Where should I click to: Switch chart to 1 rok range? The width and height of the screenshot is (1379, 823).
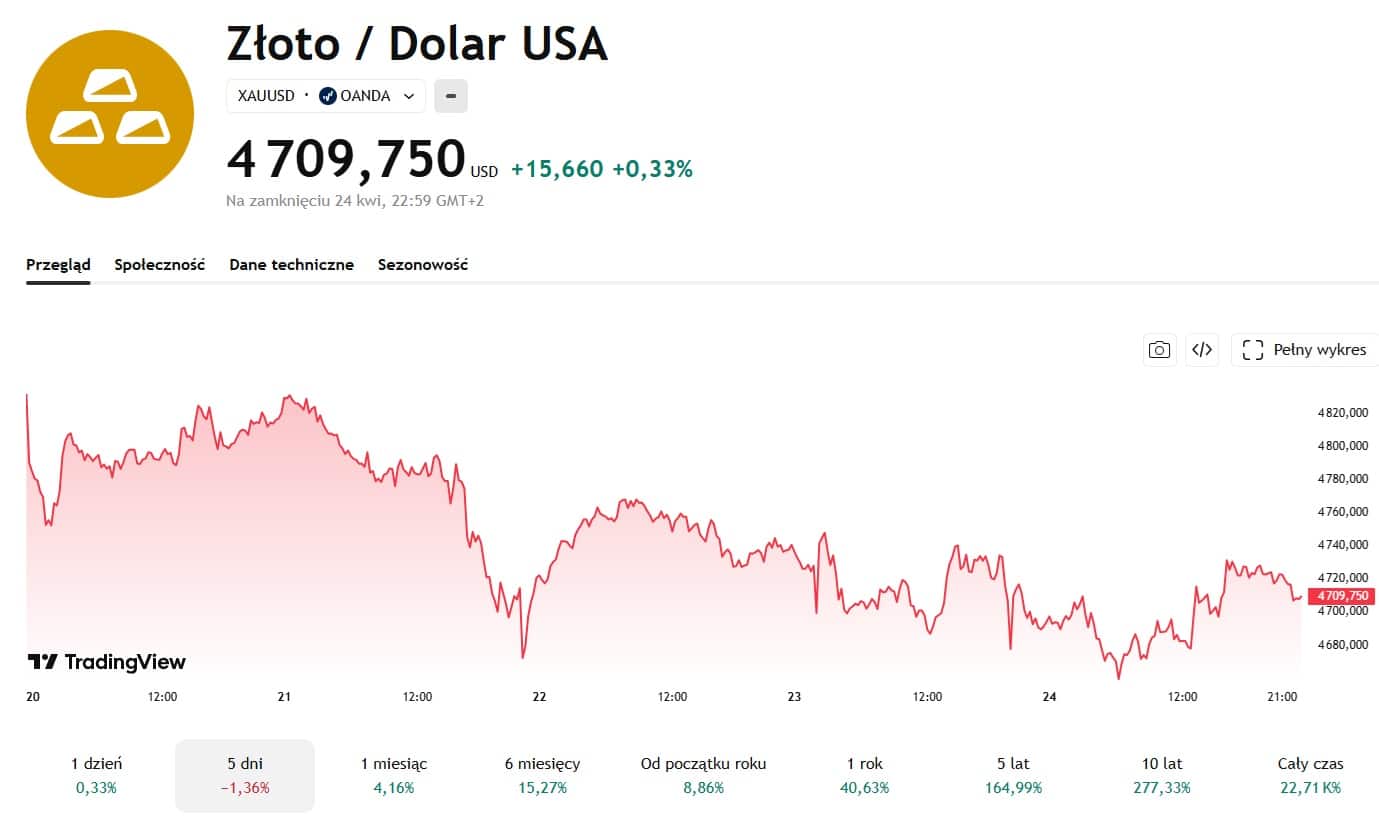[864, 775]
